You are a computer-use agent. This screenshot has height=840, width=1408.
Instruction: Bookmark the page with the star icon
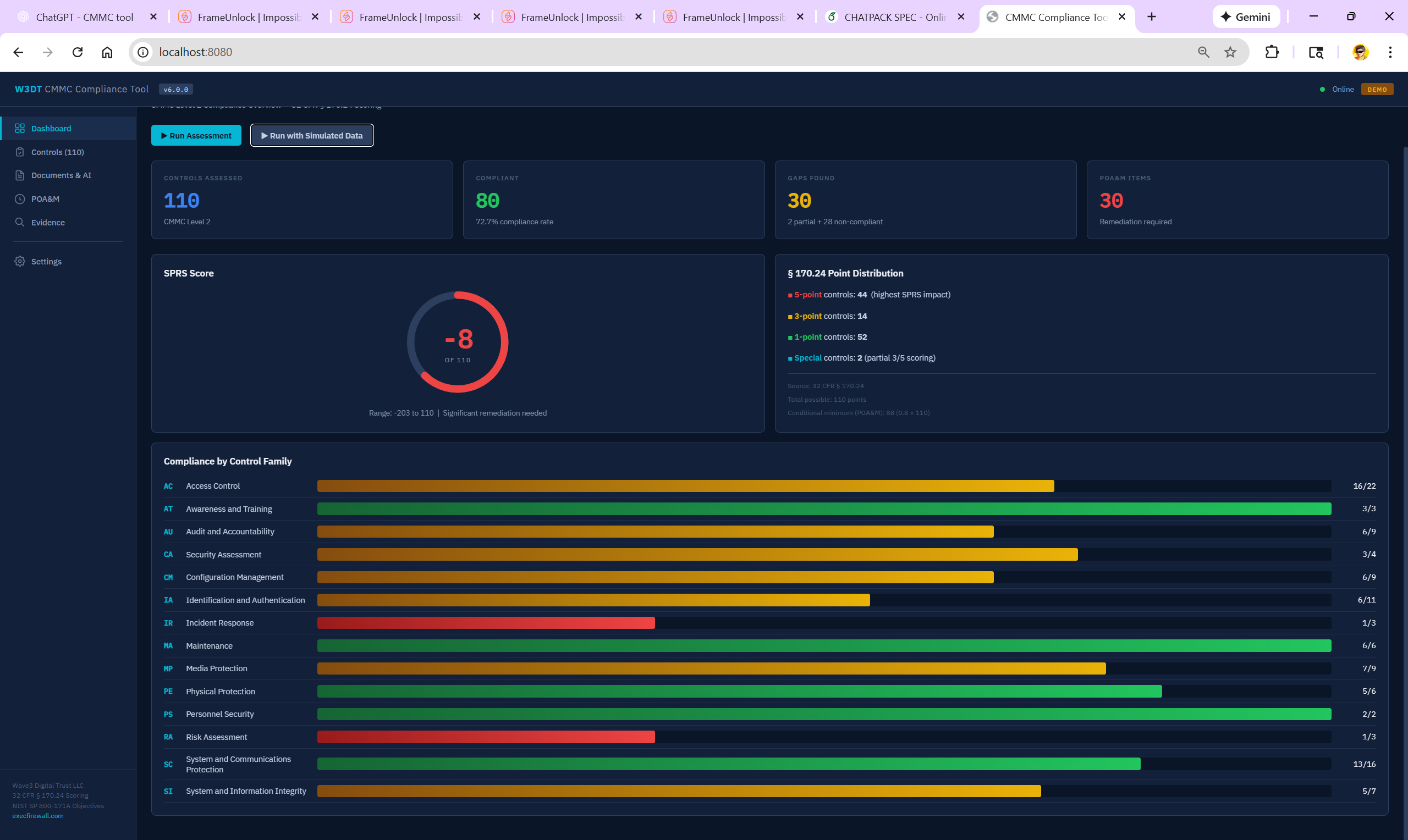coord(1230,52)
